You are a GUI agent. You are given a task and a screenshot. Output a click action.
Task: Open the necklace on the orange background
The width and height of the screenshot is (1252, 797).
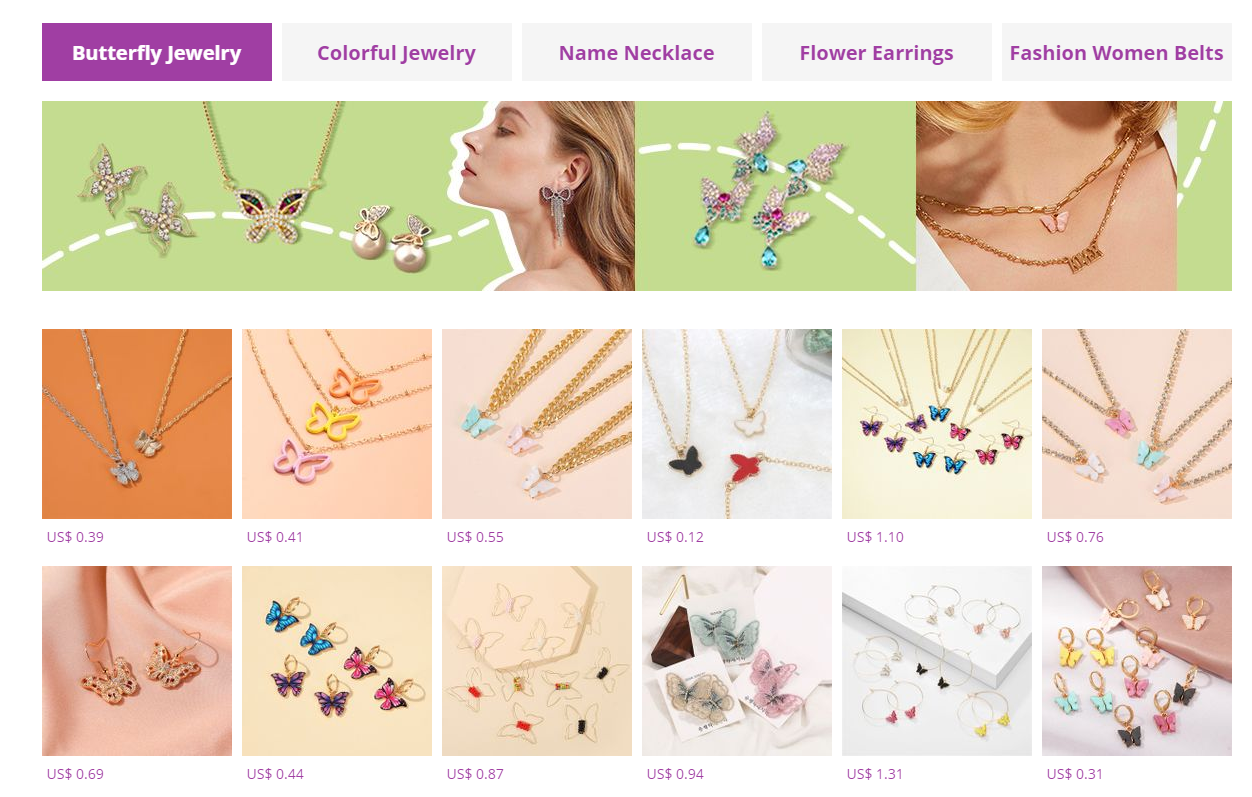pyautogui.click(x=137, y=424)
